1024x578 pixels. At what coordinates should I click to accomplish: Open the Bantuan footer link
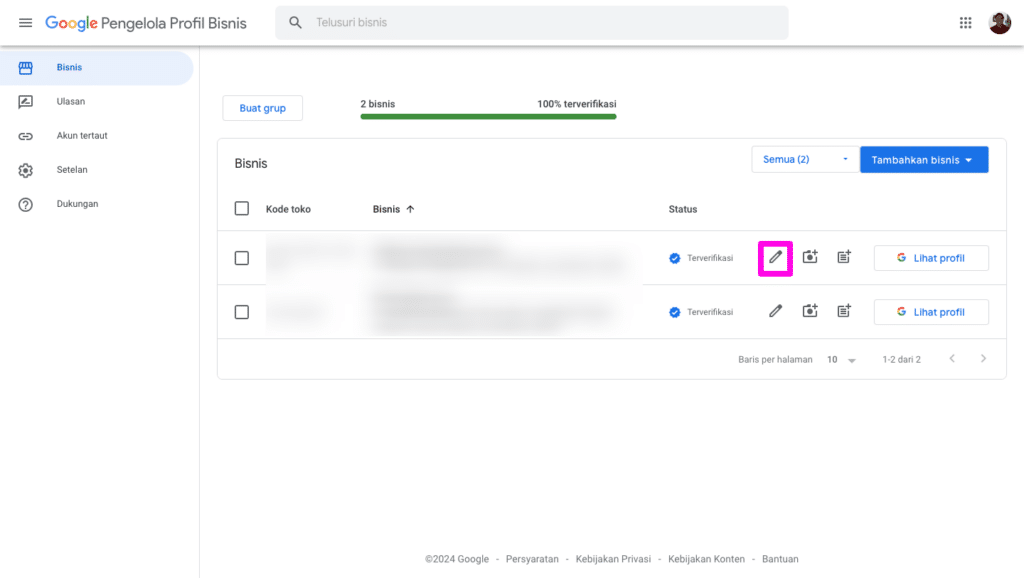[780, 559]
